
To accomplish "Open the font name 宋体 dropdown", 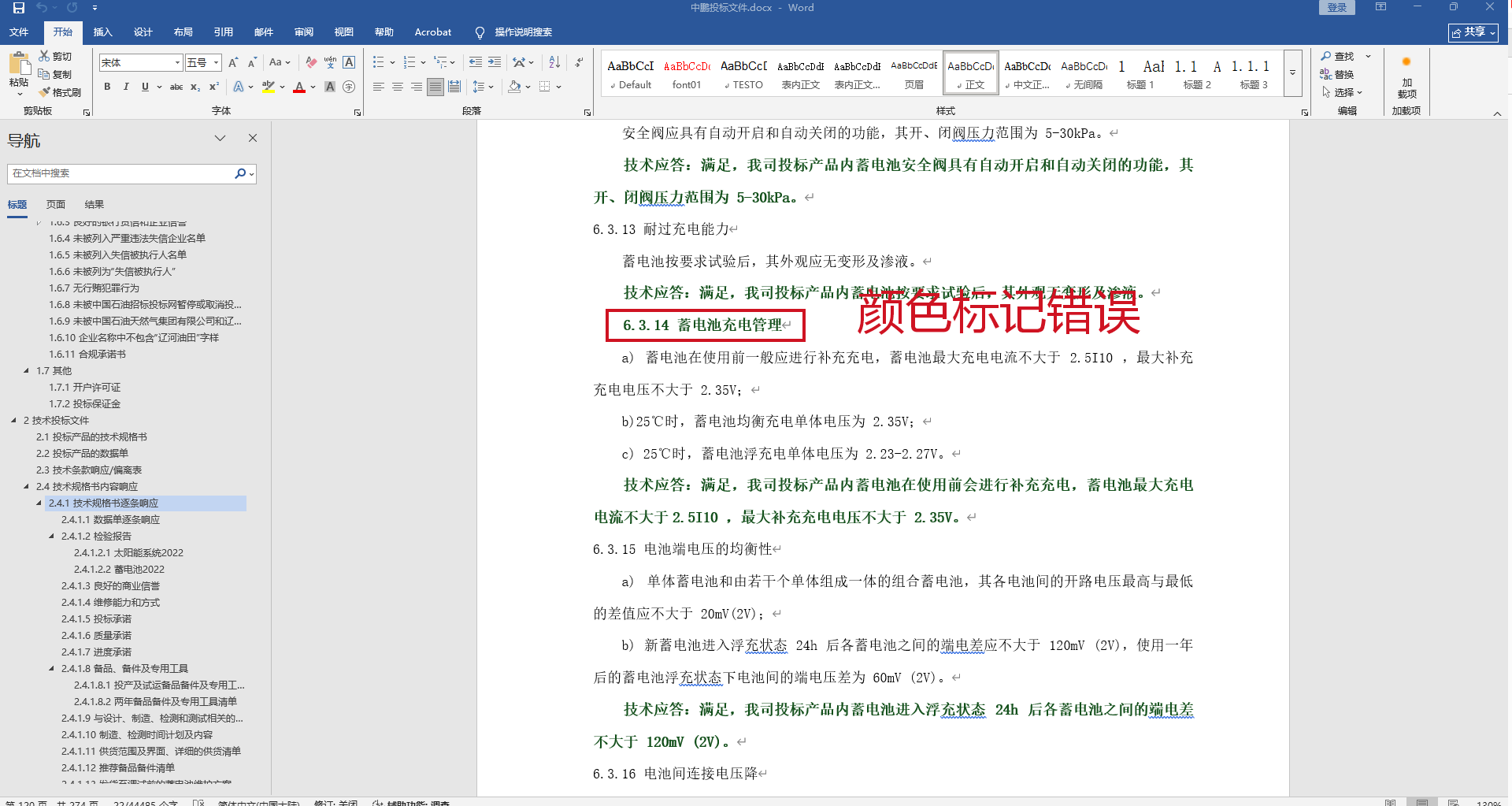I will coord(177,63).
